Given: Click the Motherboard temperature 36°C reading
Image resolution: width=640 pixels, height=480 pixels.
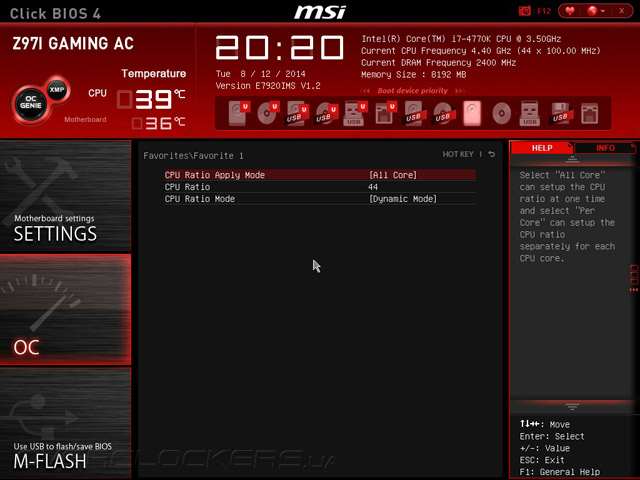Looking at the screenshot, I should pos(159,123).
